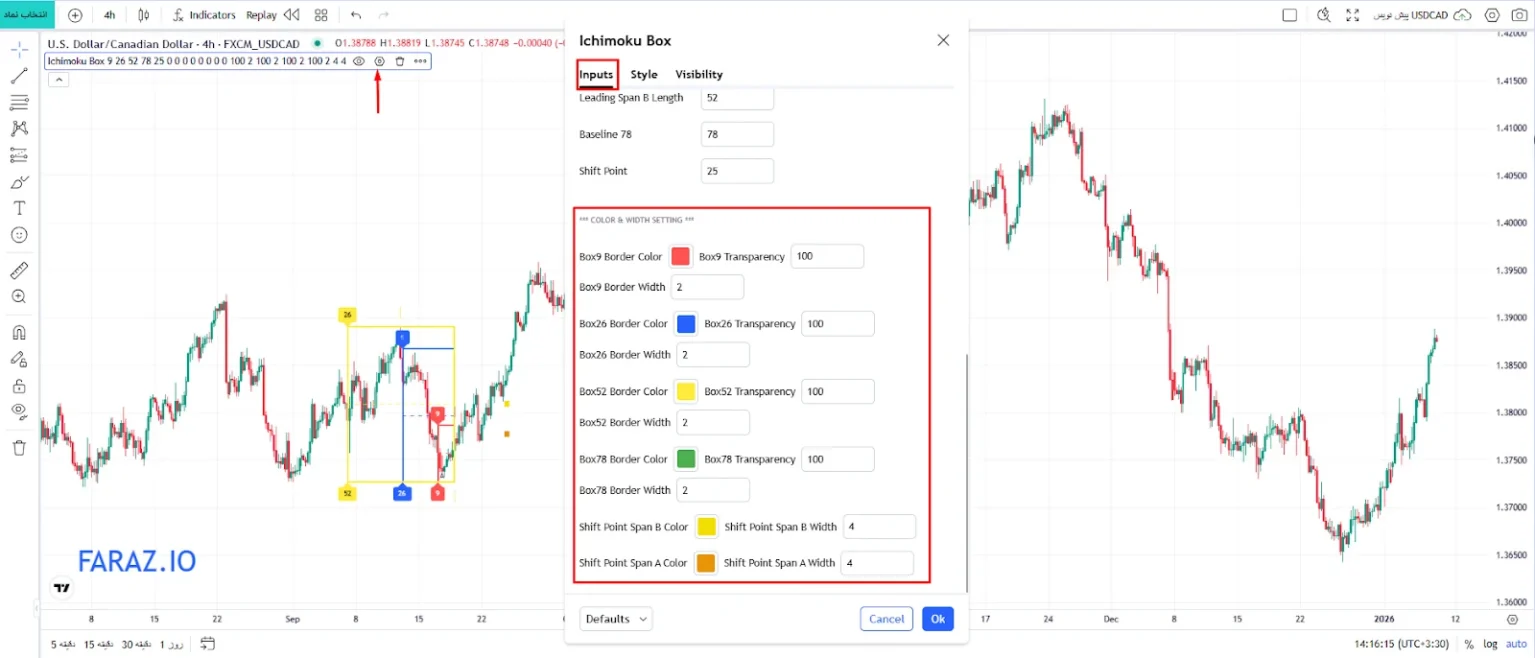Select the text annotation tool
Image resolution: width=1535 pixels, height=658 pixels.
(x=19, y=208)
